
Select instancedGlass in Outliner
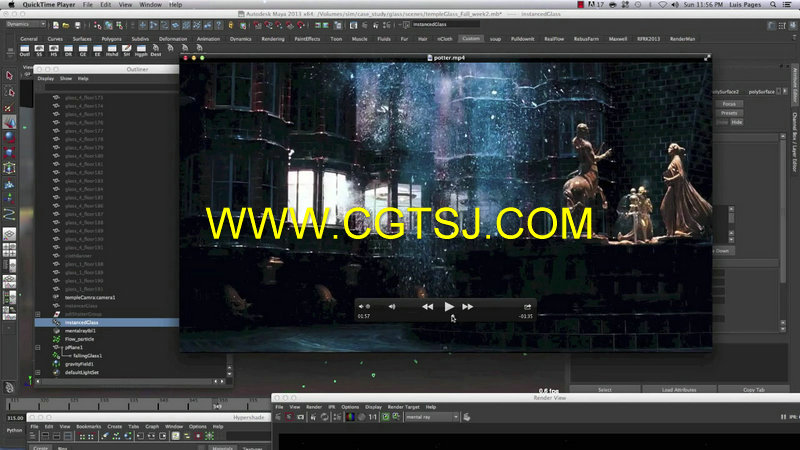click(x=107, y=322)
